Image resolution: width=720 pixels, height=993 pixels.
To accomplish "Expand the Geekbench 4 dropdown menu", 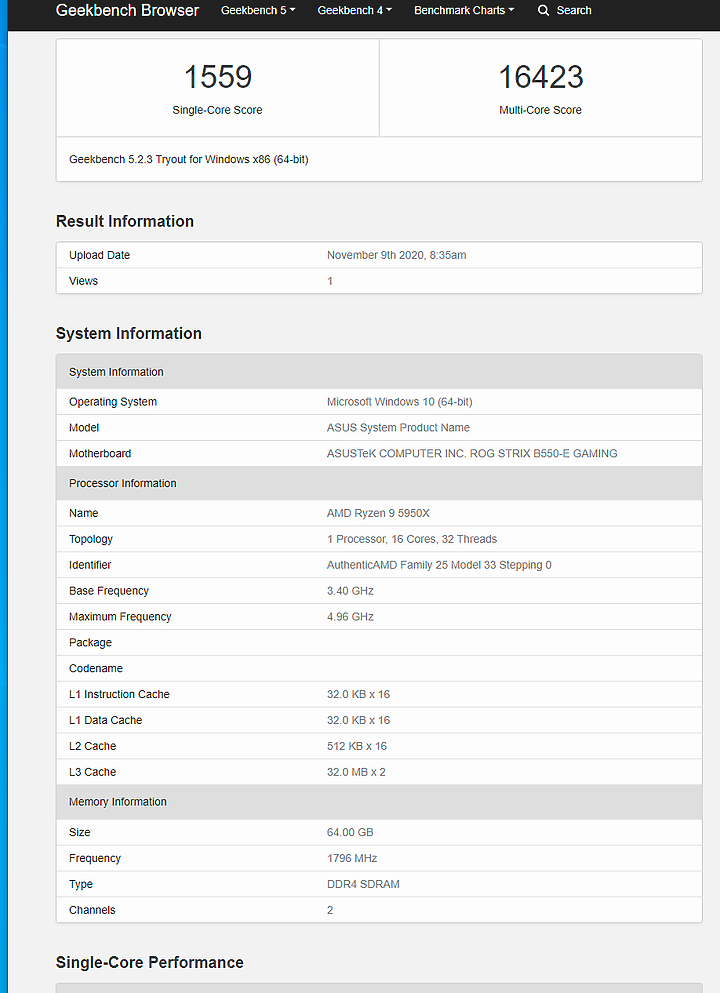I will coord(355,10).
